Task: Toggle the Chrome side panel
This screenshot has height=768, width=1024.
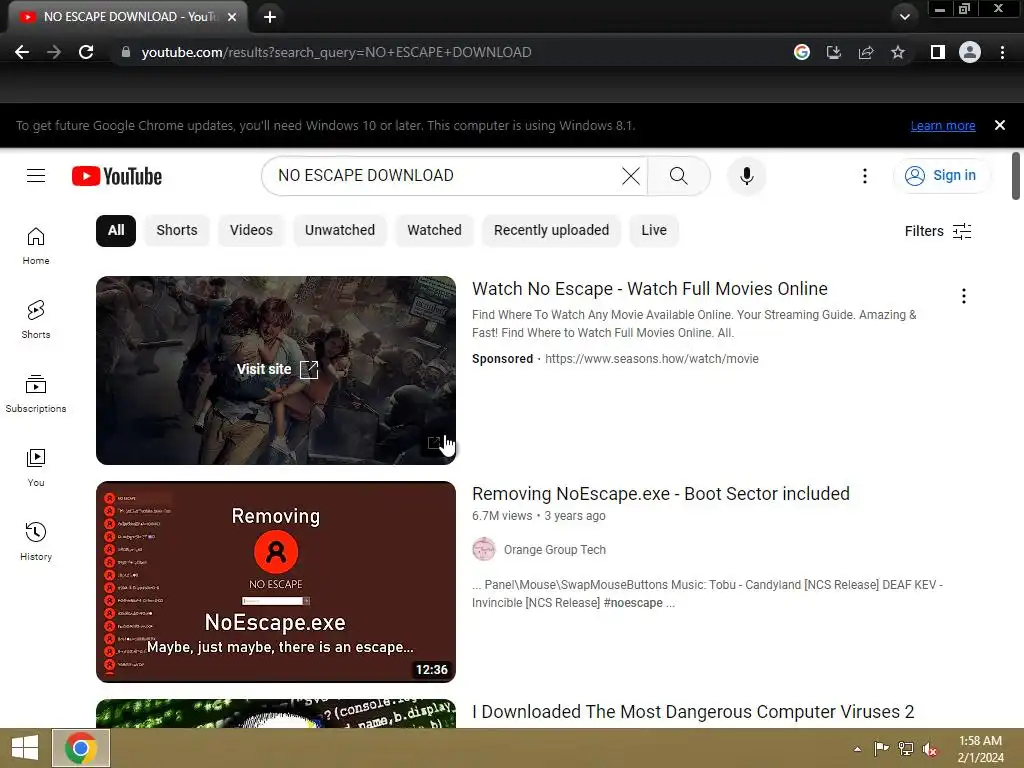Action: click(x=938, y=52)
